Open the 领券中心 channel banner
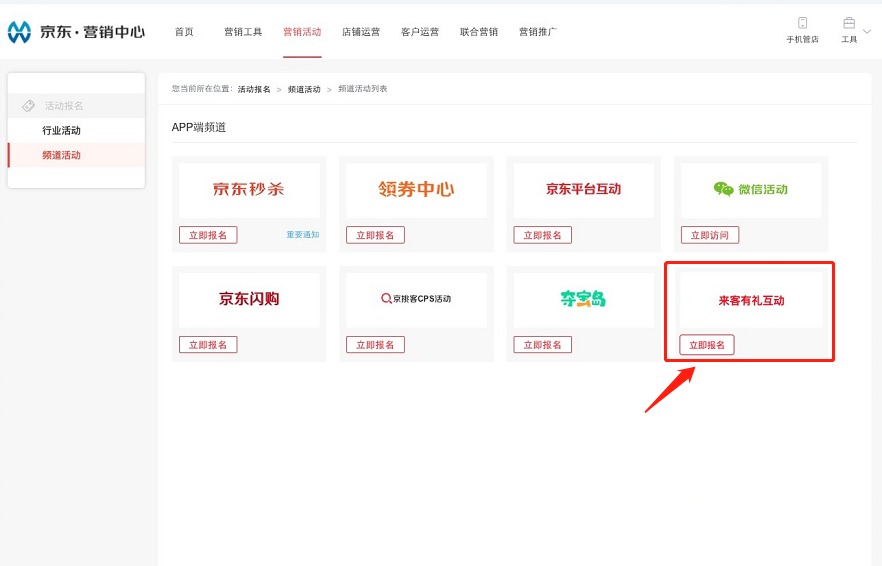Screen dimensions: 882x566 coord(416,190)
